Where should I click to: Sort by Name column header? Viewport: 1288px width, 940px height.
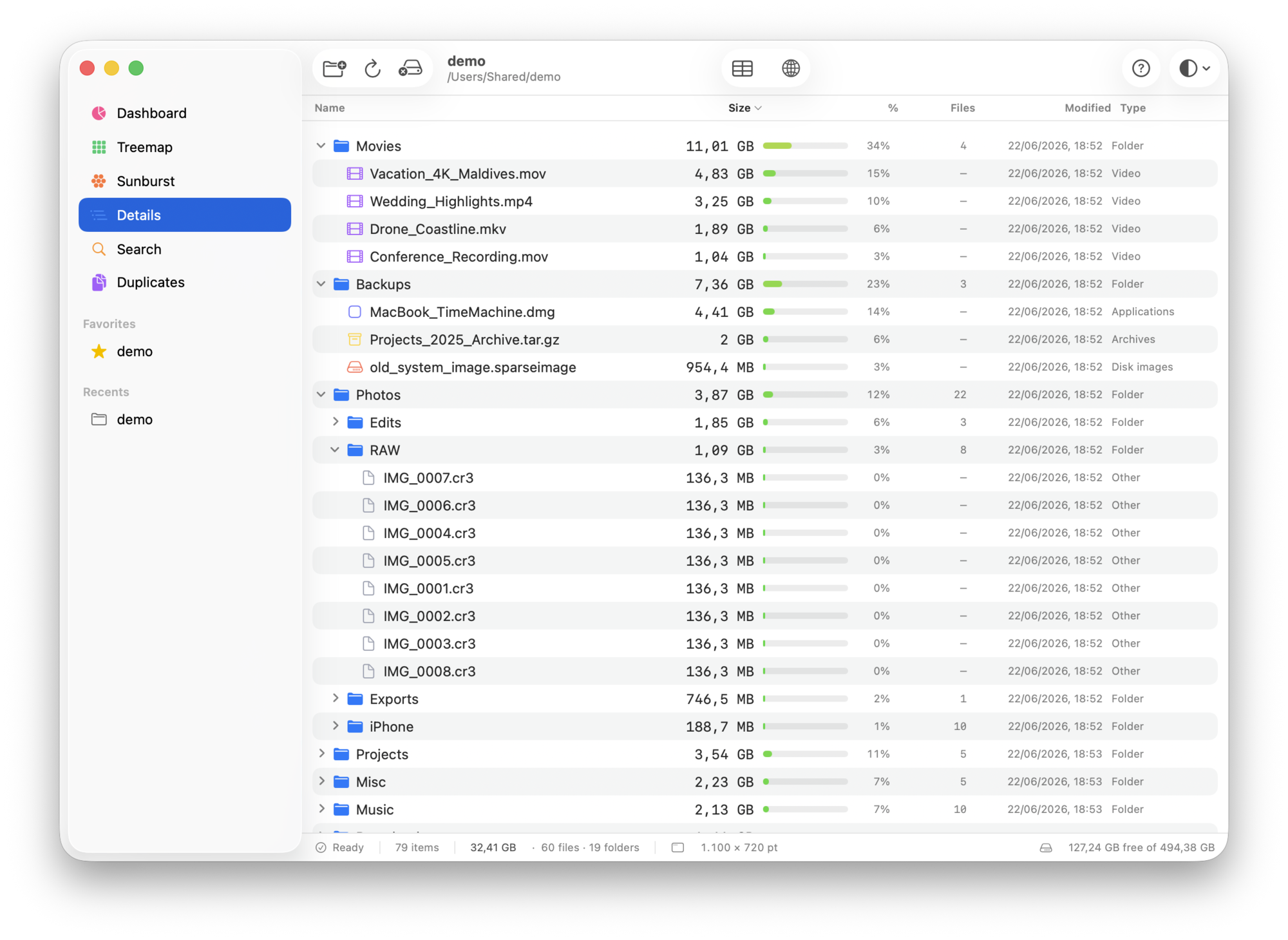(330, 108)
